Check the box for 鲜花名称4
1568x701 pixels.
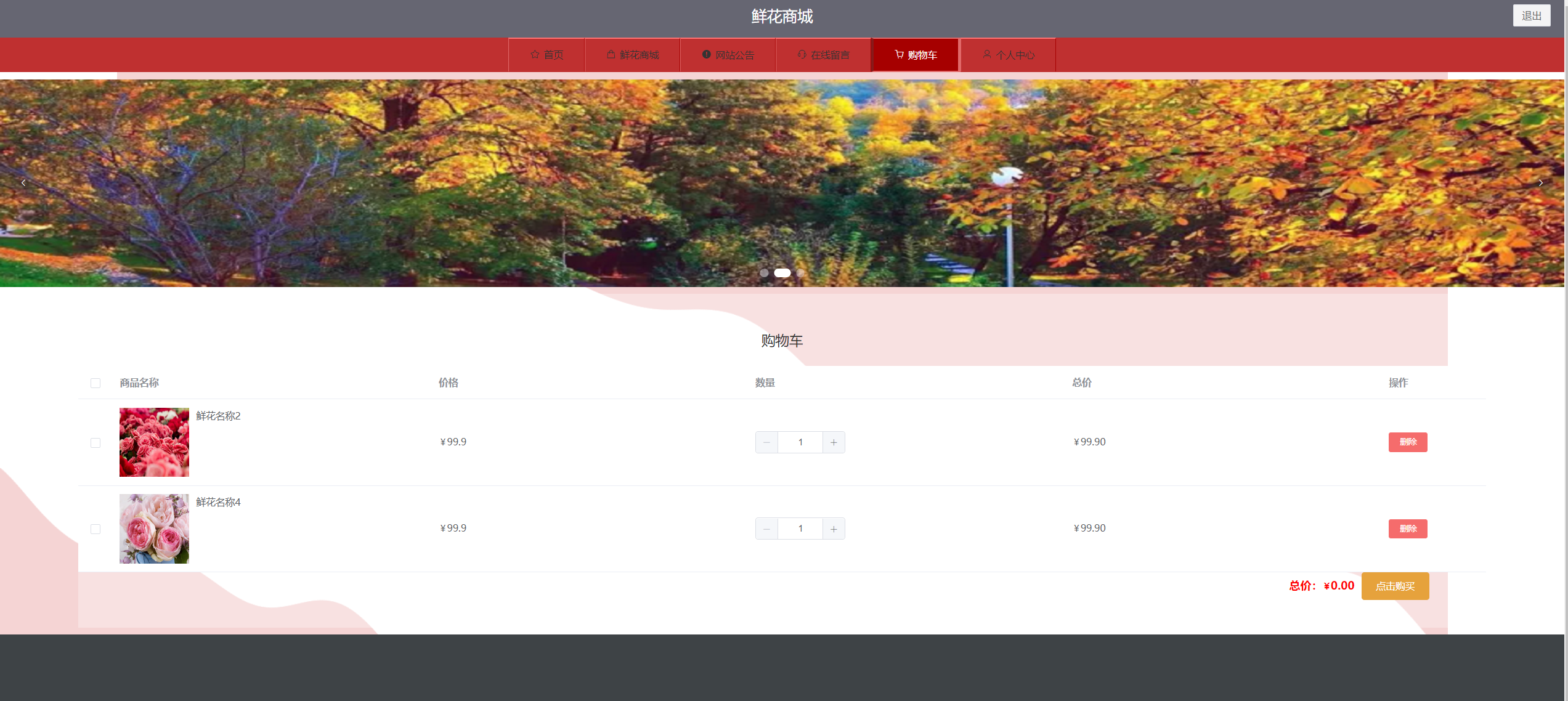coord(95,529)
